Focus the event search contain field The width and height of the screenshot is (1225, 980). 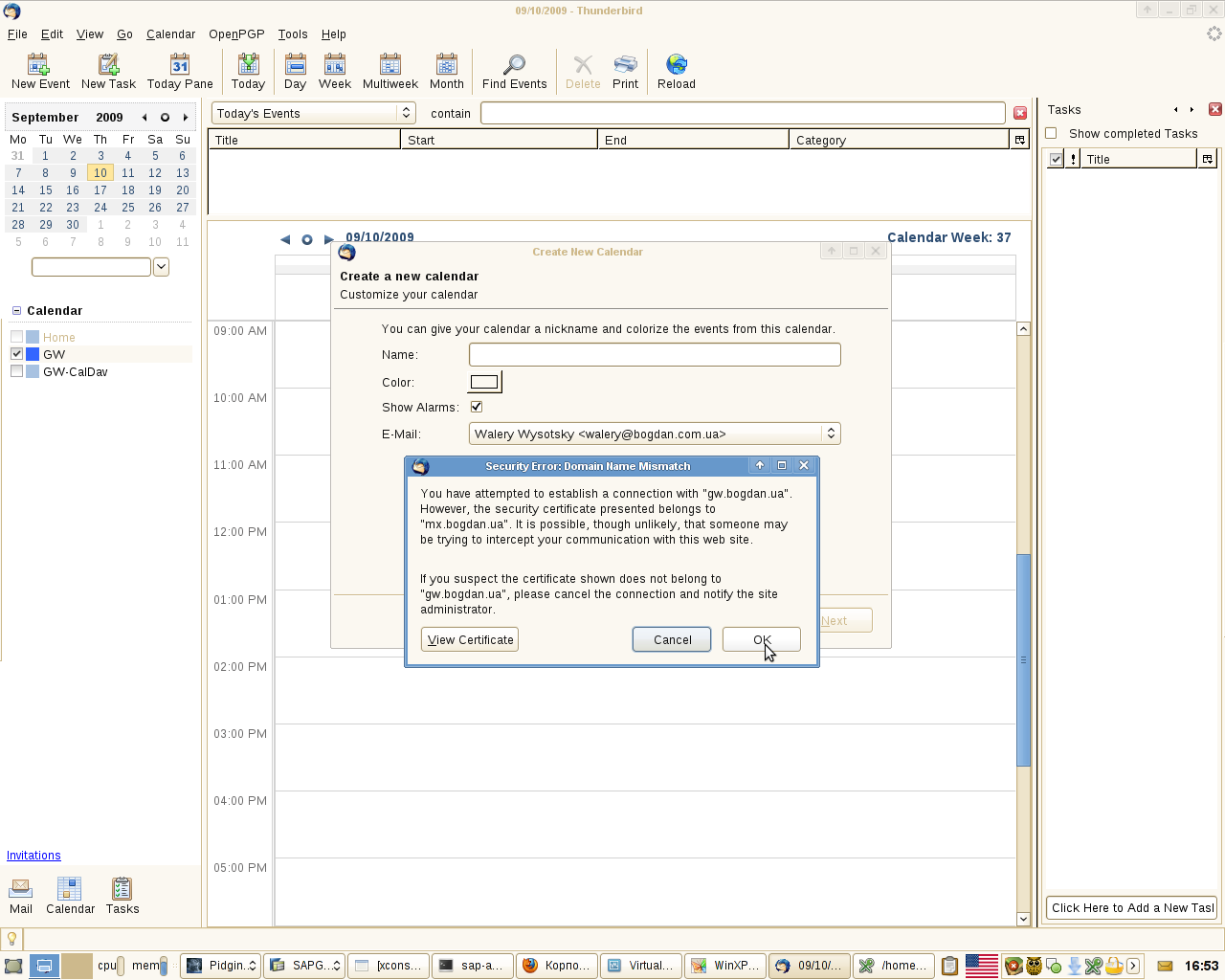pos(743,113)
